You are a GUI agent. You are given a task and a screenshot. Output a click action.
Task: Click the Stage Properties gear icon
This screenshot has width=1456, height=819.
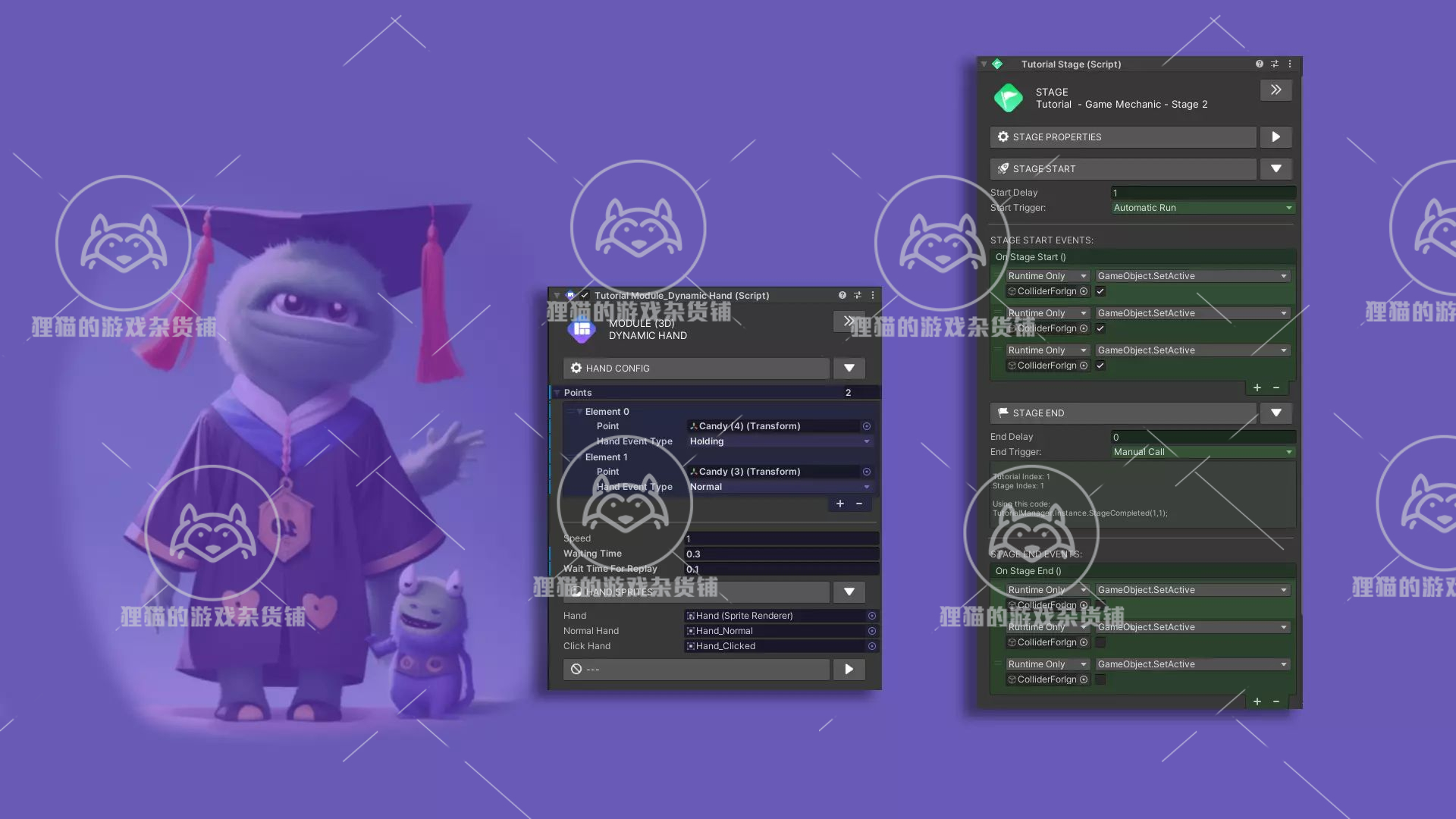(1003, 136)
